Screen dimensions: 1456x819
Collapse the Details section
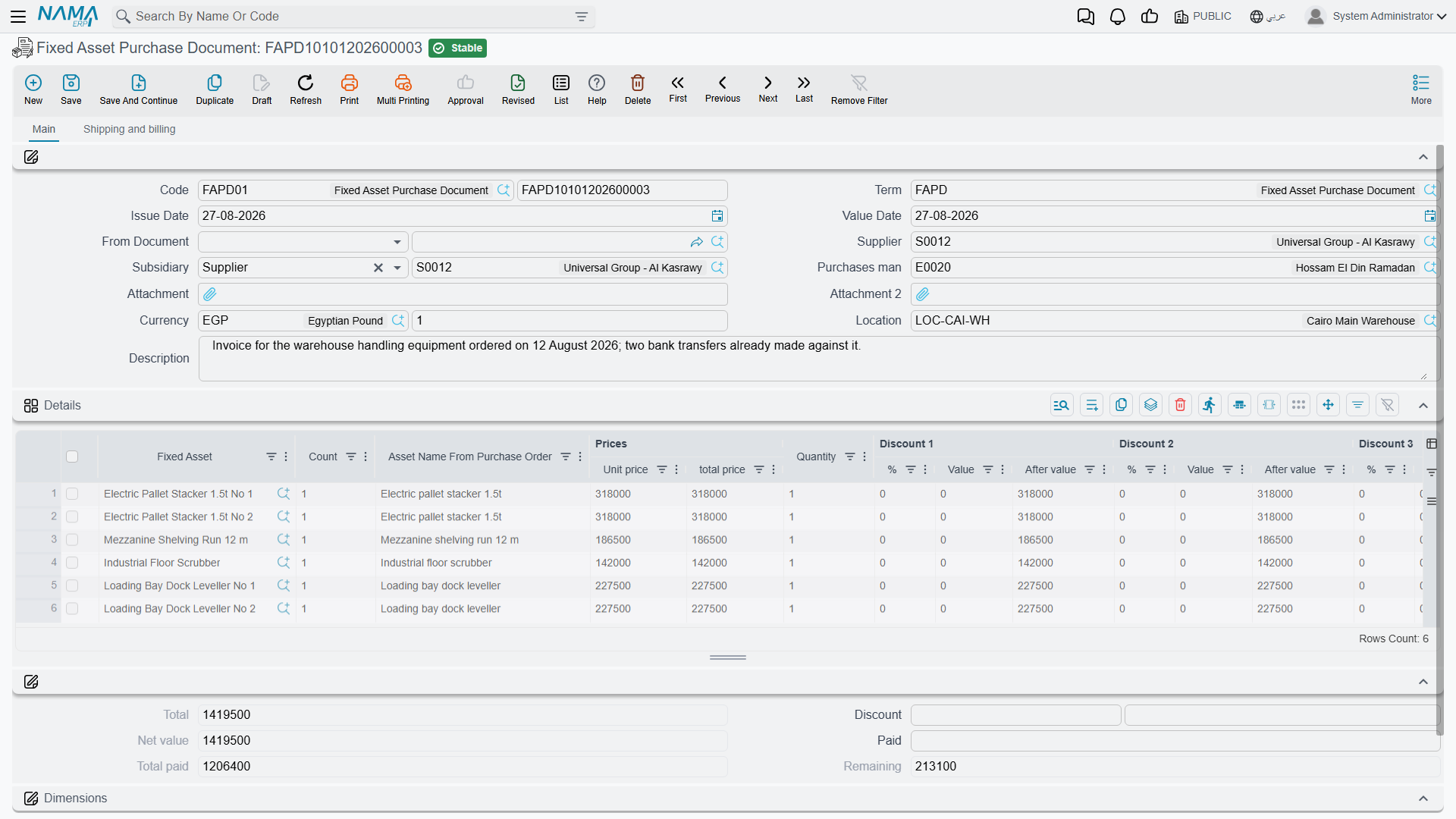point(1423,406)
